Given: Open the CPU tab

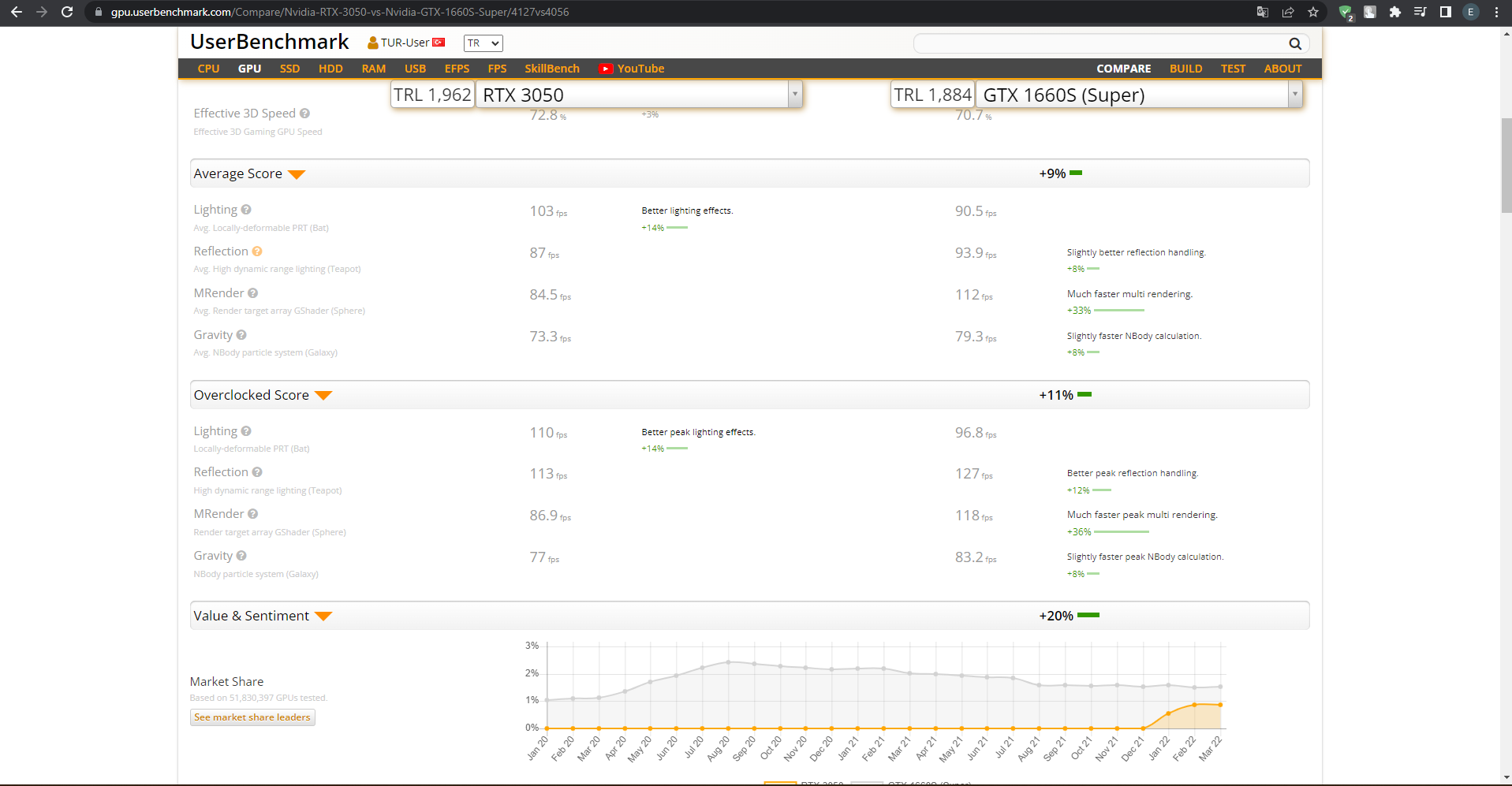Looking at the screenshot, I should click(x=208, y=69).
